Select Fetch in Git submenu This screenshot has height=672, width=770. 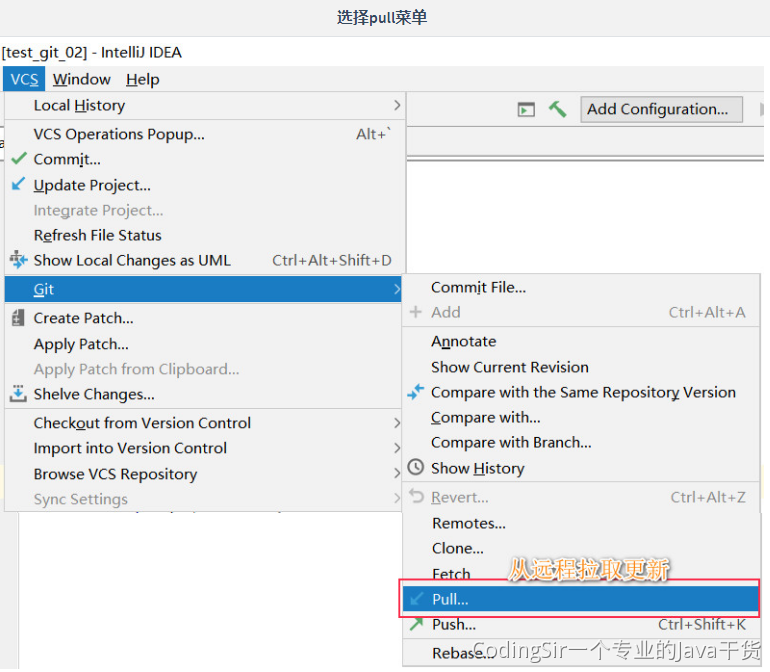point(581,573)
